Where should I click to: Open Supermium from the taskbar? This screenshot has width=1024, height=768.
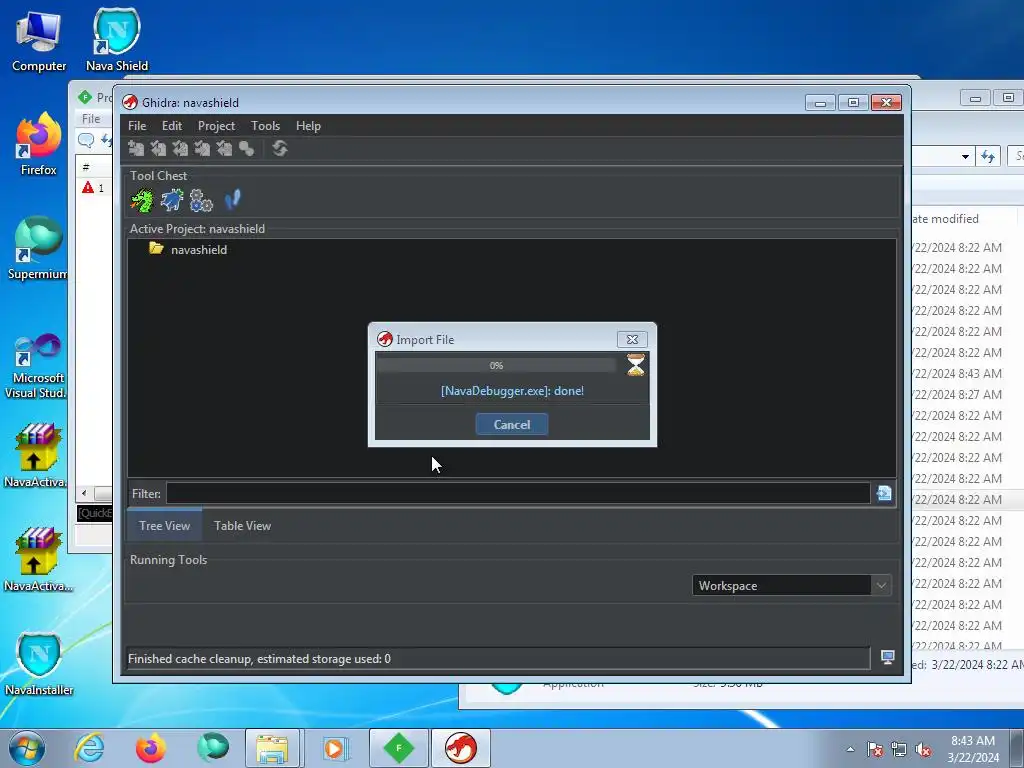[213, 748]
